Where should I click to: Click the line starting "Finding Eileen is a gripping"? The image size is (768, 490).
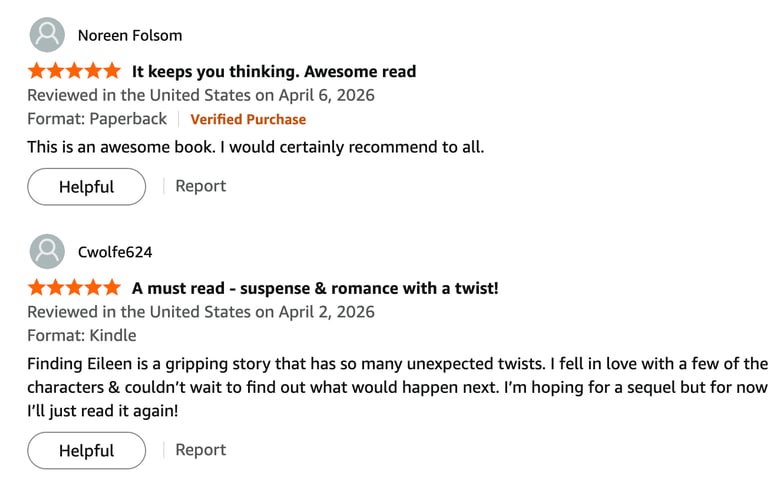[x=397, y=363]
